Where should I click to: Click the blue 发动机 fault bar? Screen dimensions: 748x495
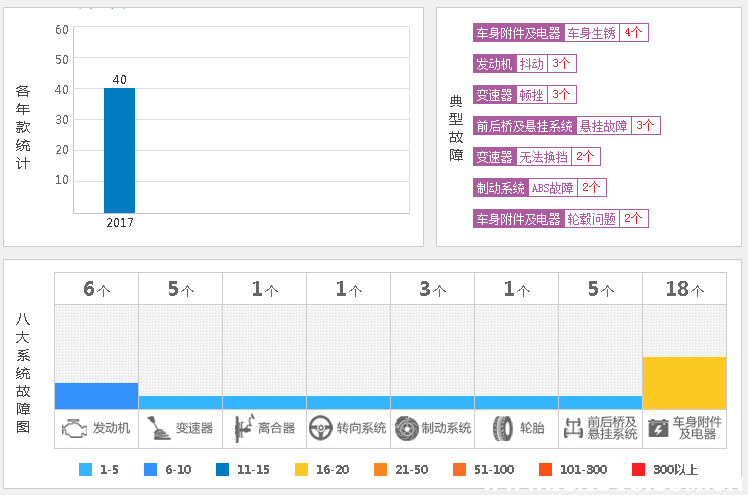click(x=96, y=396)
